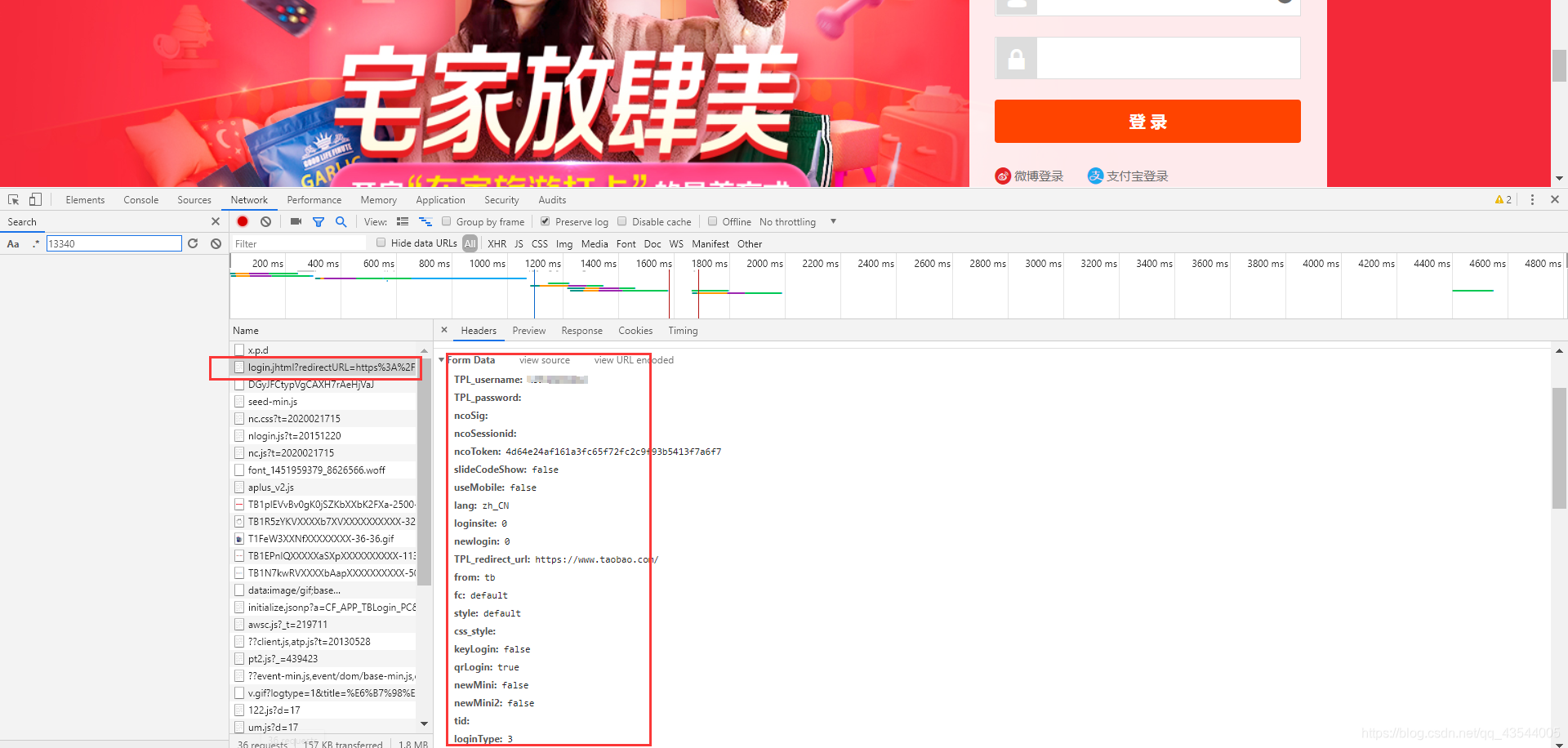Refresh the search results icon
This screenshot has width=1568, height=748.
193,243
